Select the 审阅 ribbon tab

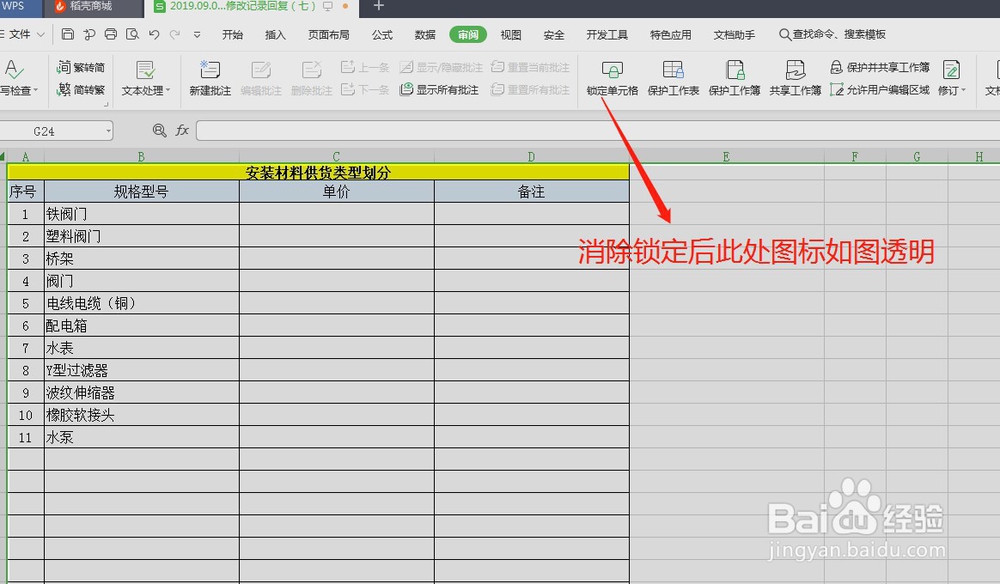pos(468,35)
